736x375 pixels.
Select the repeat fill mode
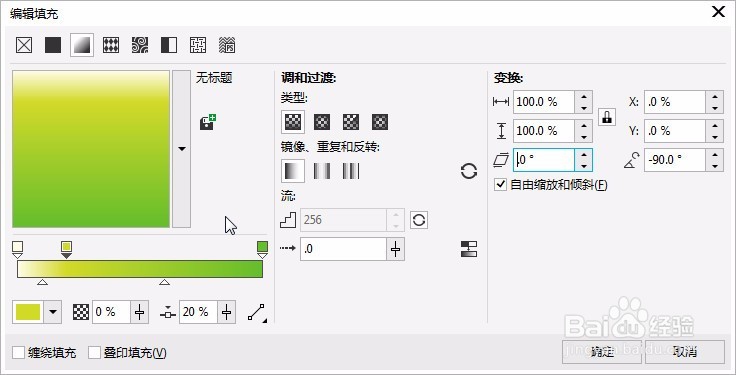coord(351,171)
